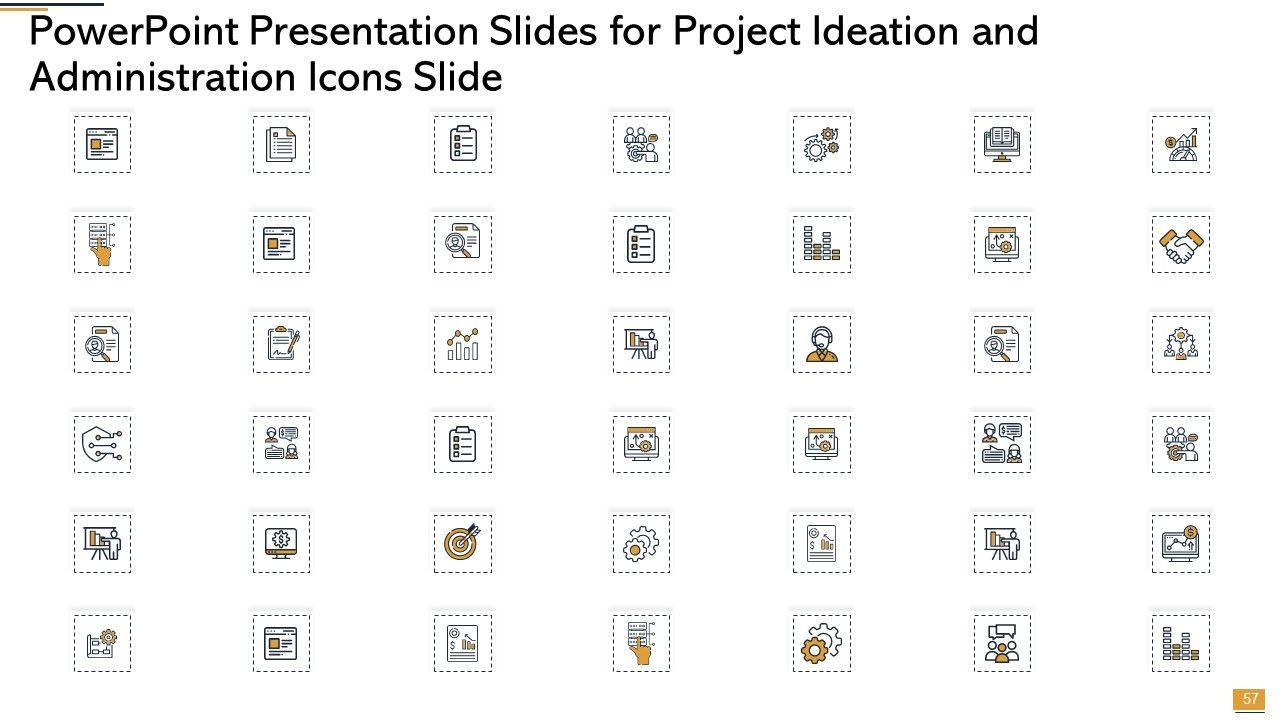Viewport: 1280px width, 720px height.
Task: Click the growth chart with dollar coin icon
Action: [x=1181, y=144]
